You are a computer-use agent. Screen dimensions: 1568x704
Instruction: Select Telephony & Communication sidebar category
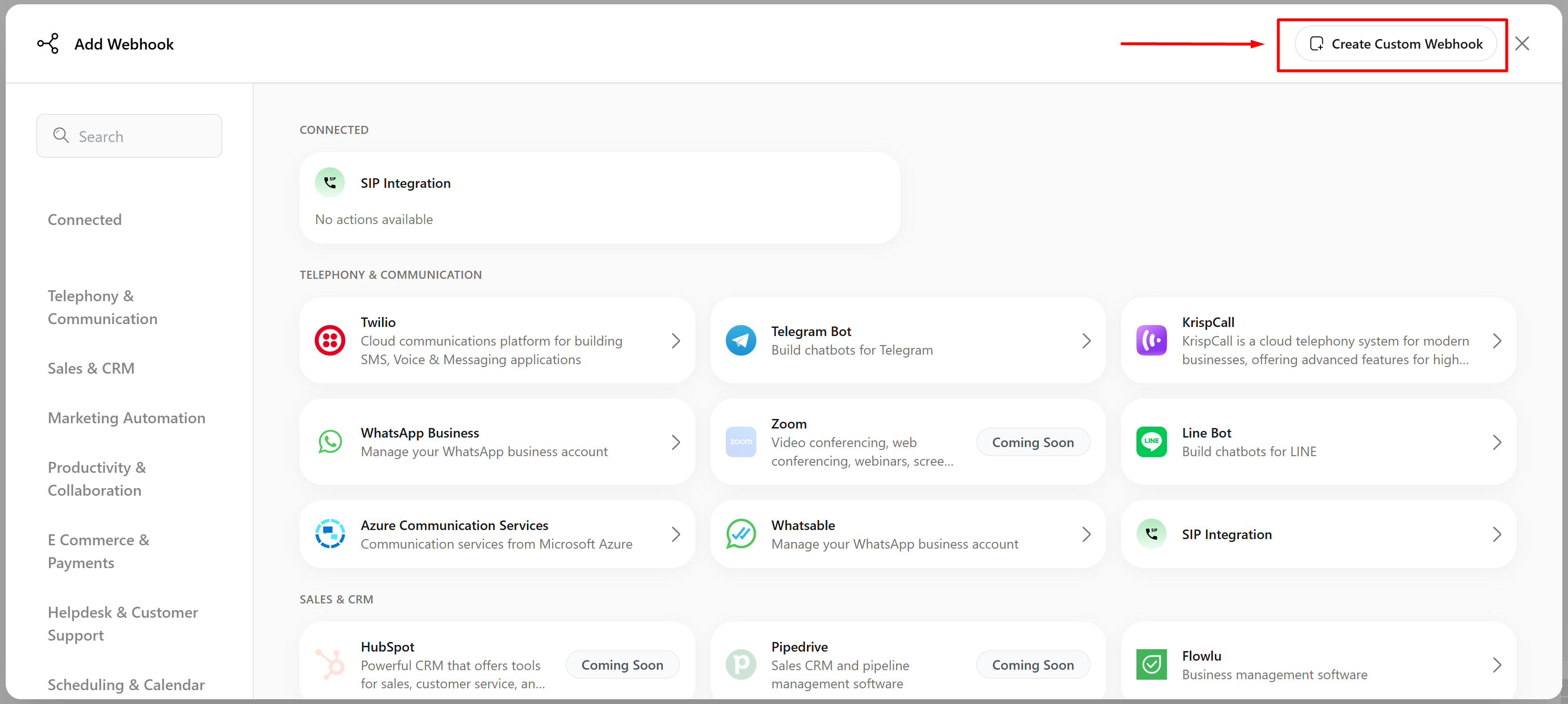102,307
